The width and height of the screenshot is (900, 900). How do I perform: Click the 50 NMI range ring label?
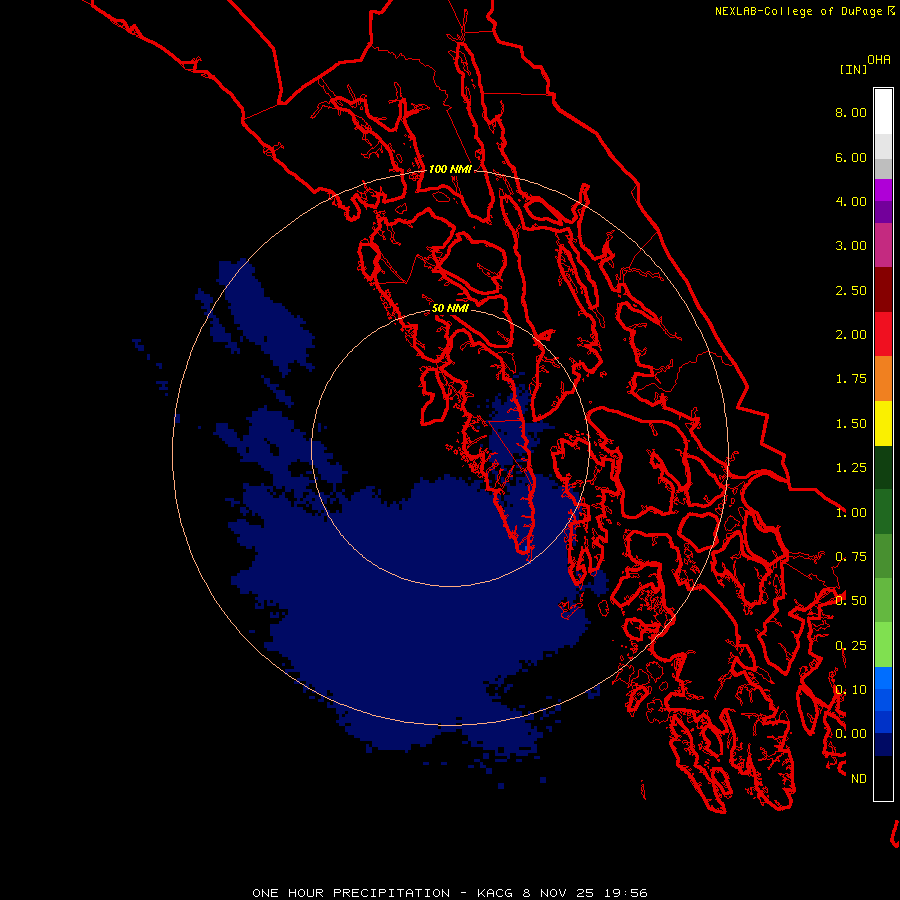[x=450, y=308]
